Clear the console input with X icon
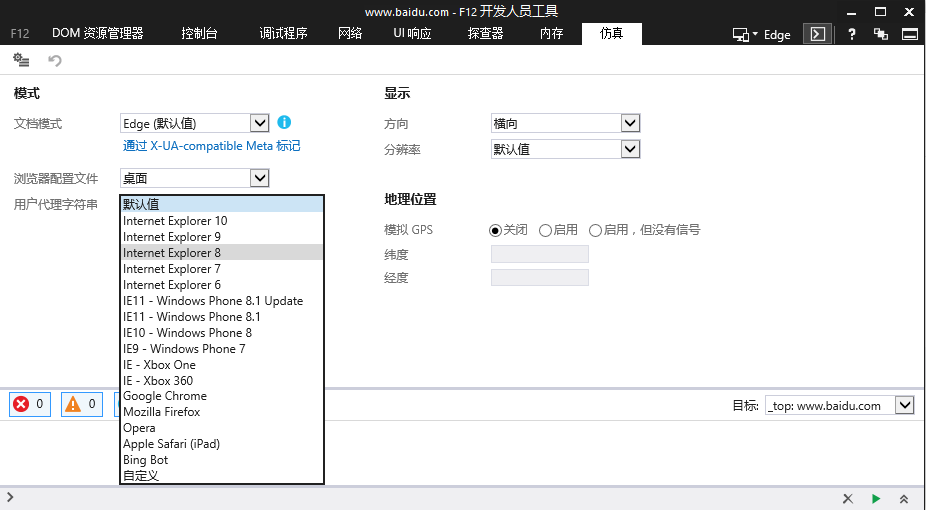Viewport: 926px width, 510px height. (847, 499)
